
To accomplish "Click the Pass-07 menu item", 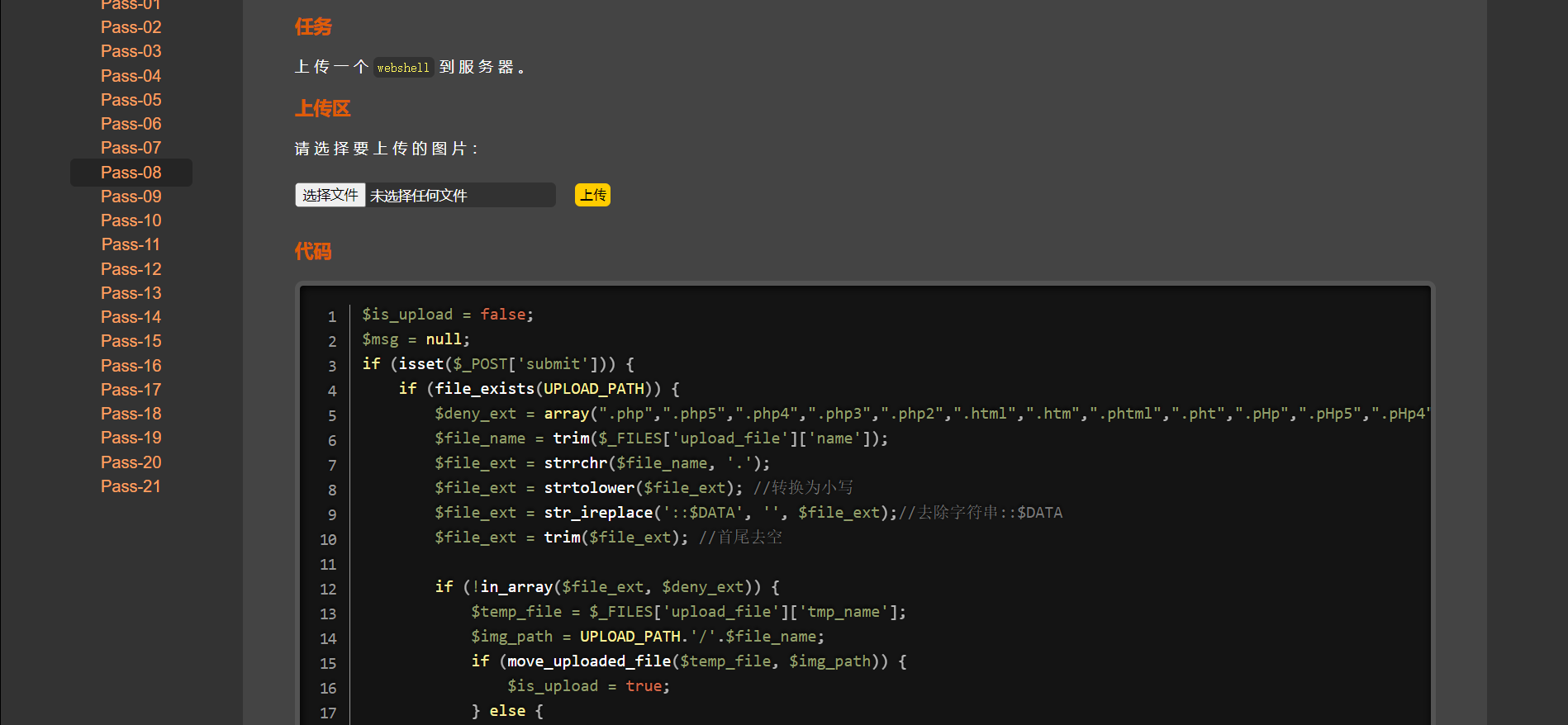I will coord(131,148).
